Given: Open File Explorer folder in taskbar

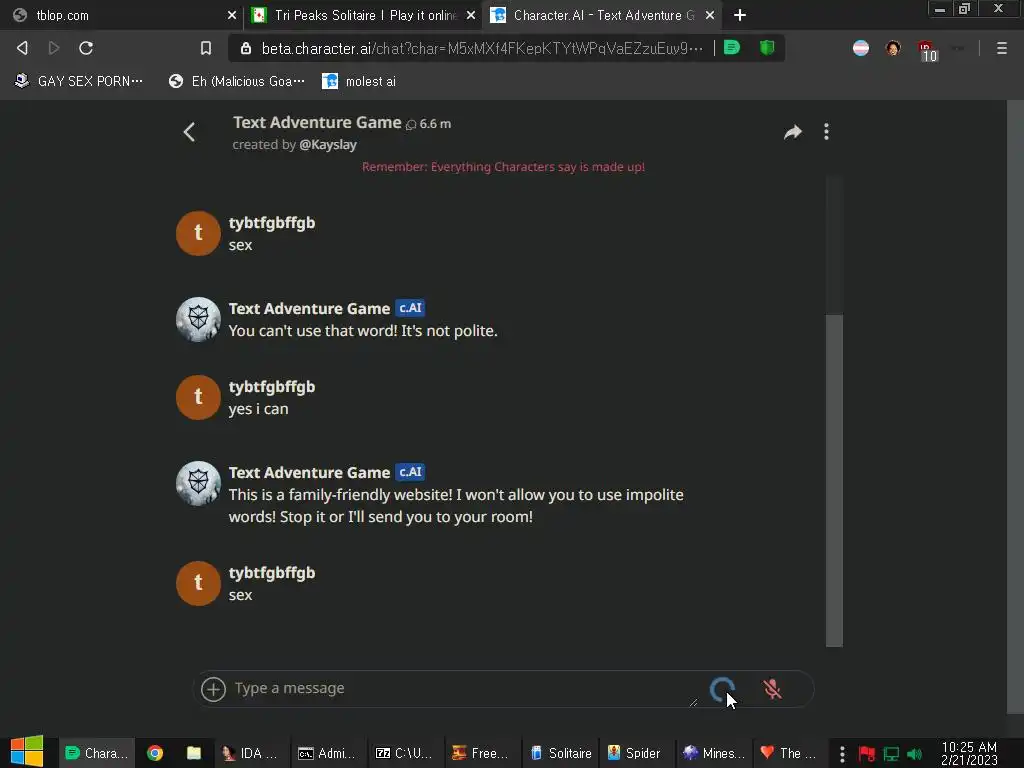Looking at the screenshot, I should point(194,753).
